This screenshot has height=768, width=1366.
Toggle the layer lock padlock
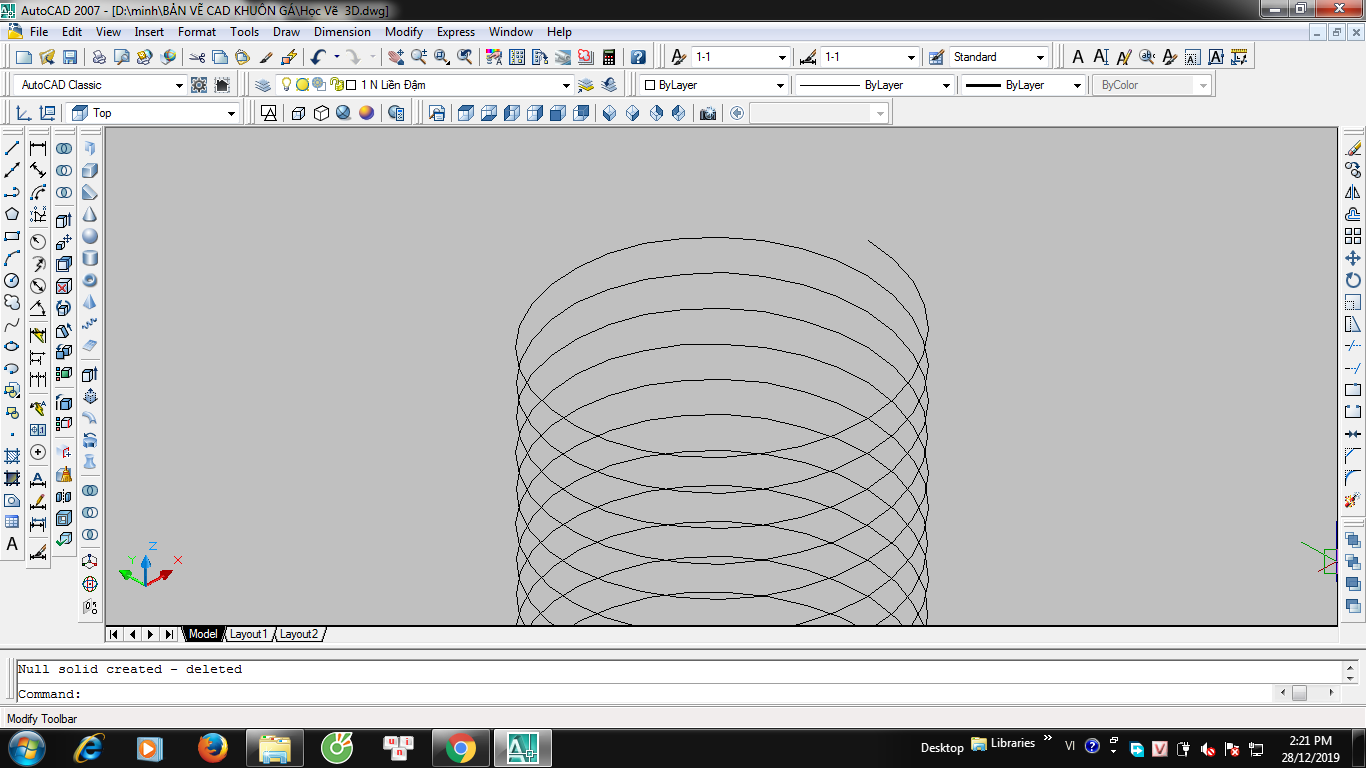pos(336,85)
